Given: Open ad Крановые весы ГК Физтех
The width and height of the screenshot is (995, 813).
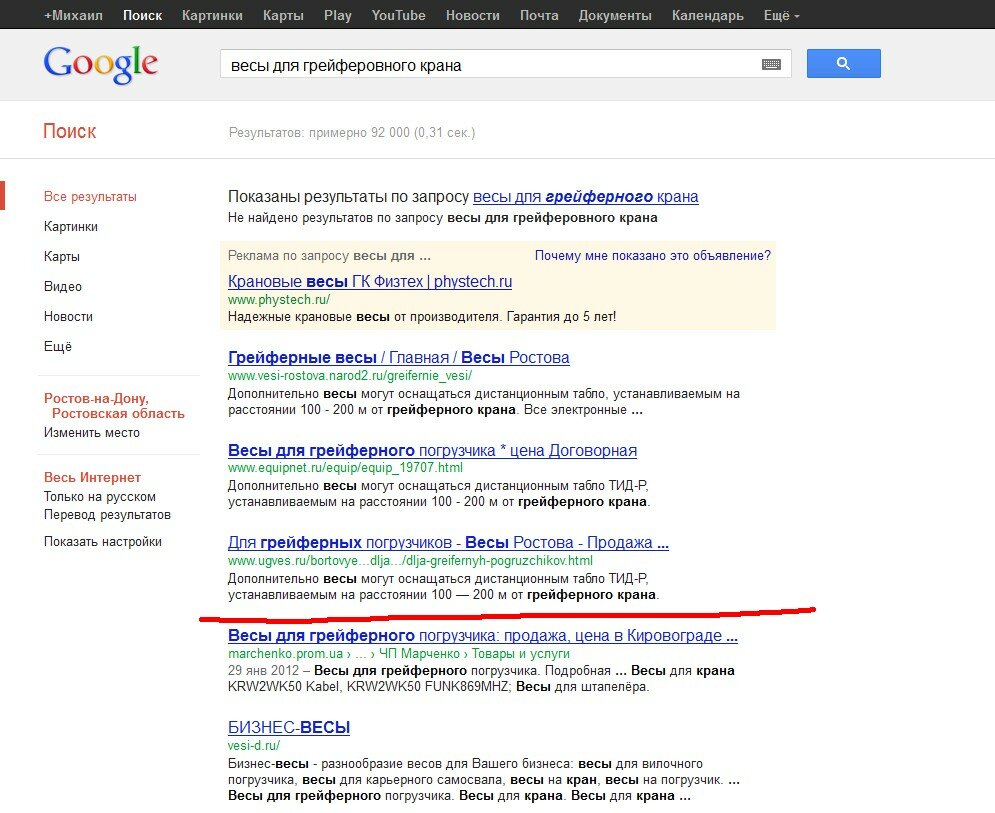Looking at the screenshot, I should tap(370, 281).
